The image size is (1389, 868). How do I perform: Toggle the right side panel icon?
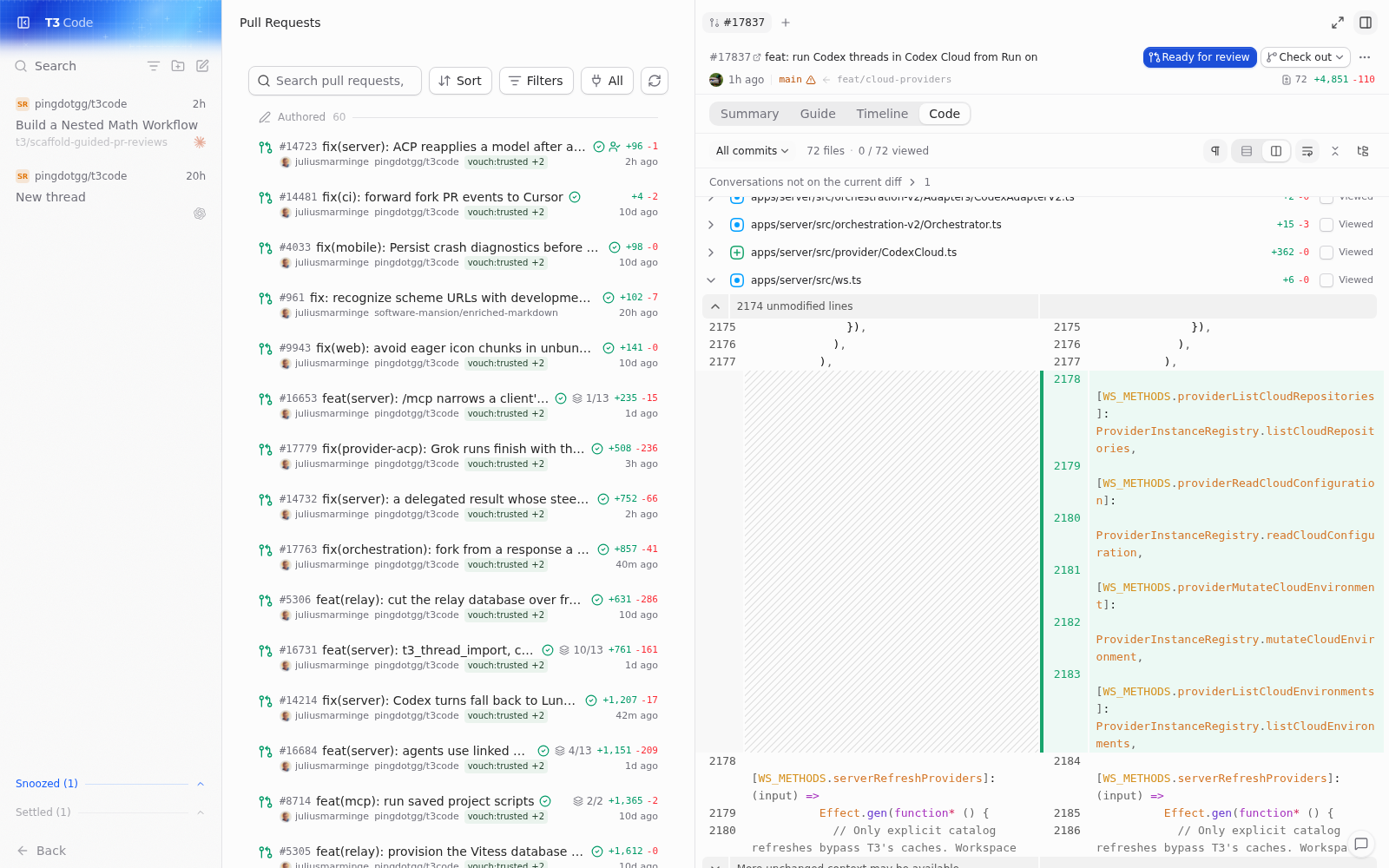1366,23
